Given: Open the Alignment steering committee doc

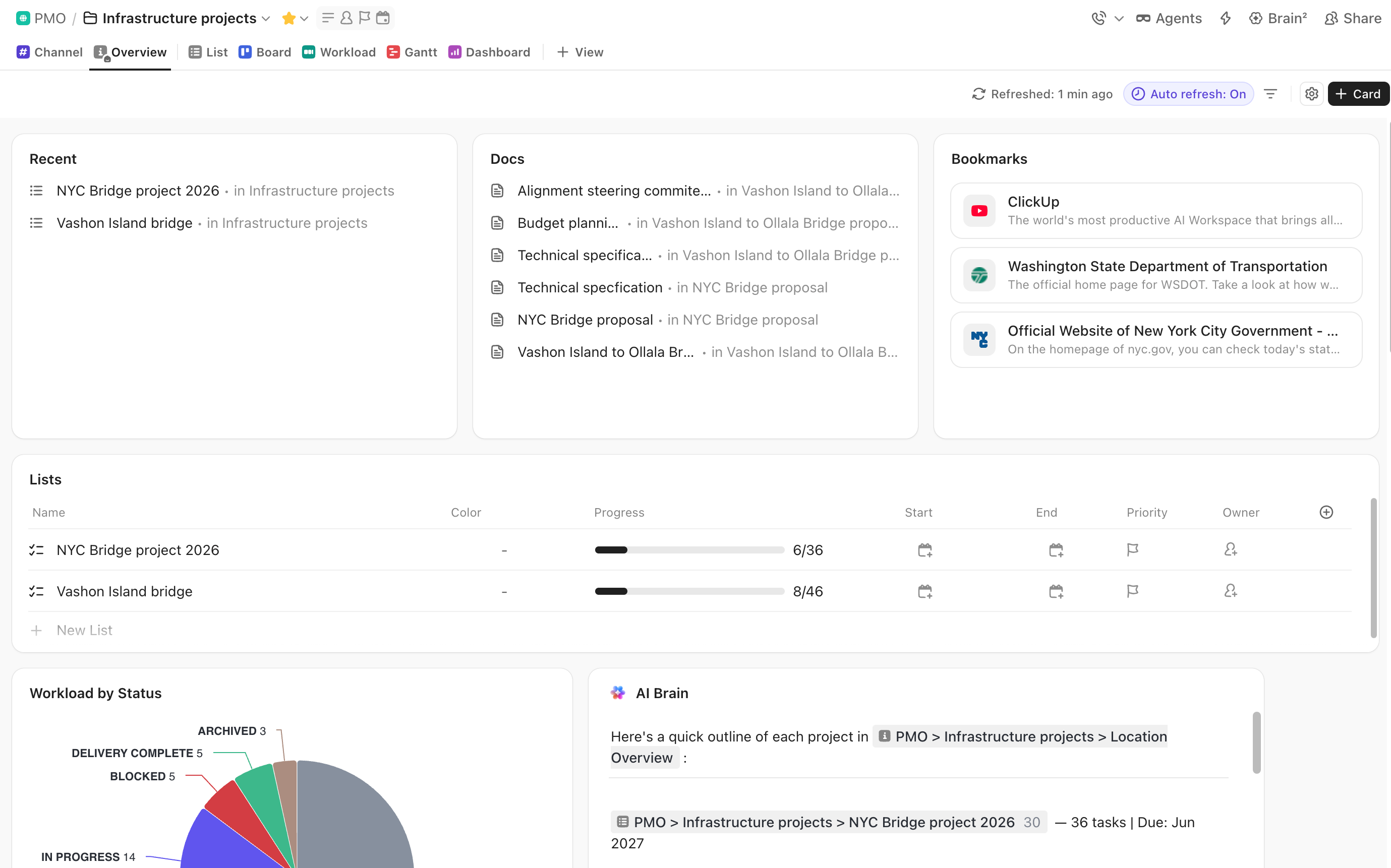Looking at the screenshot, I should point(614,191).
